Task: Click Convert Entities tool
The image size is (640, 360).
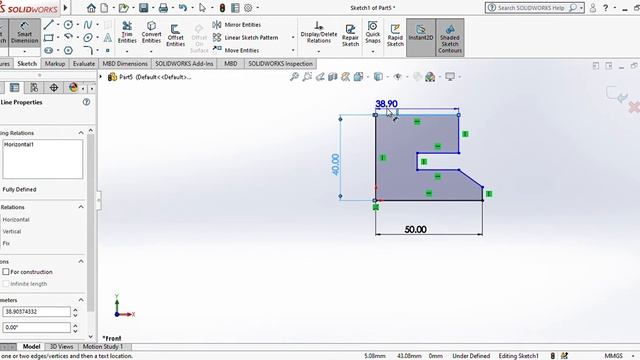Action: point(151,33)
